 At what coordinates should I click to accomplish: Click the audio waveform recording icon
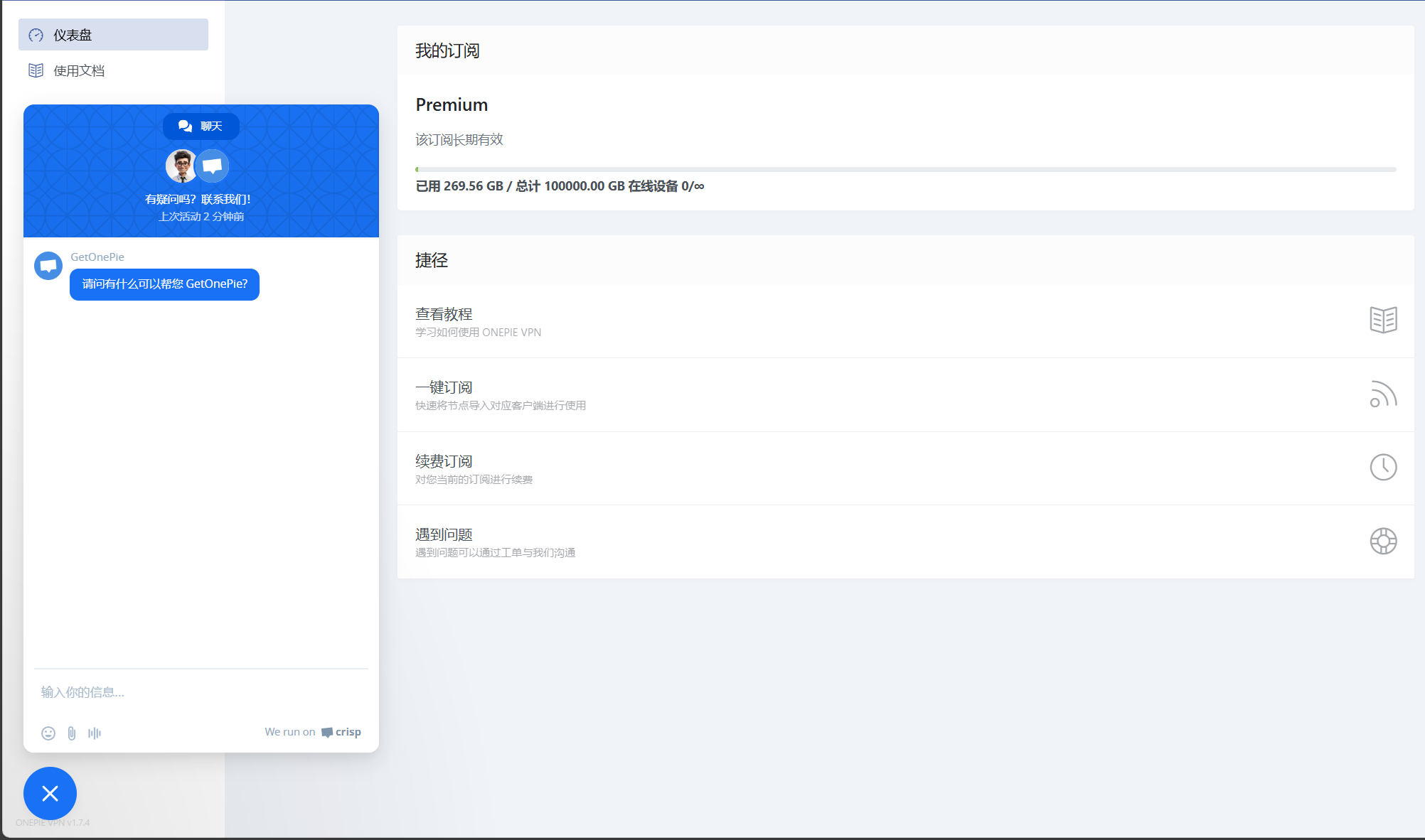95,733
